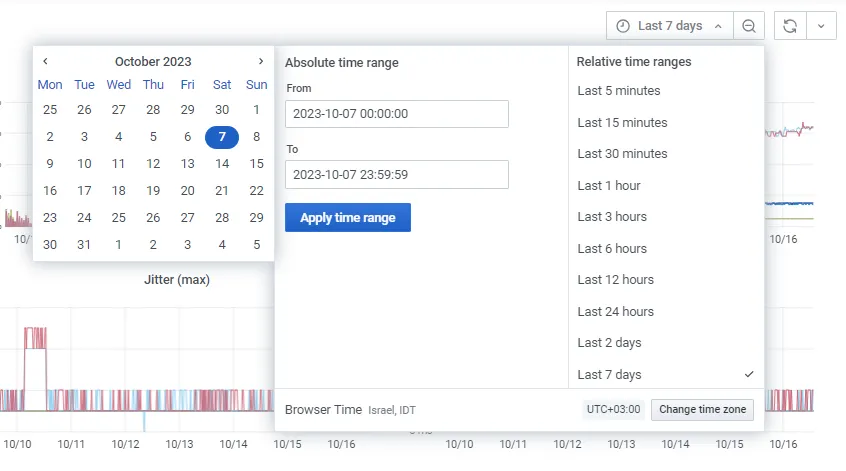Image resolution: width=846 pixels, height=471 pixels.
Task: Collapse the Last 7 days time picker
Action: click(669, 26)
